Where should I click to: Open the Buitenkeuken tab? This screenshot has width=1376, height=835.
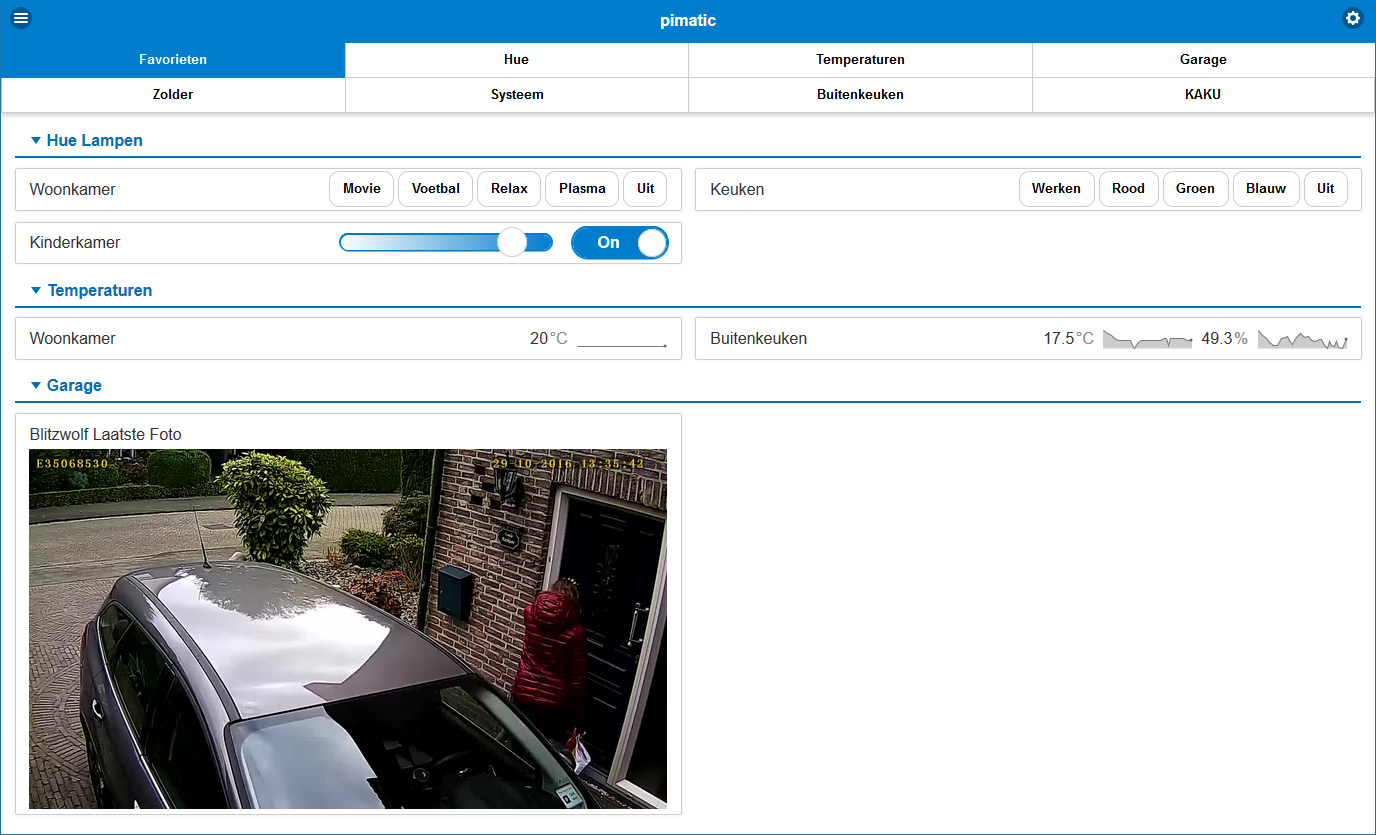point(860,95)
